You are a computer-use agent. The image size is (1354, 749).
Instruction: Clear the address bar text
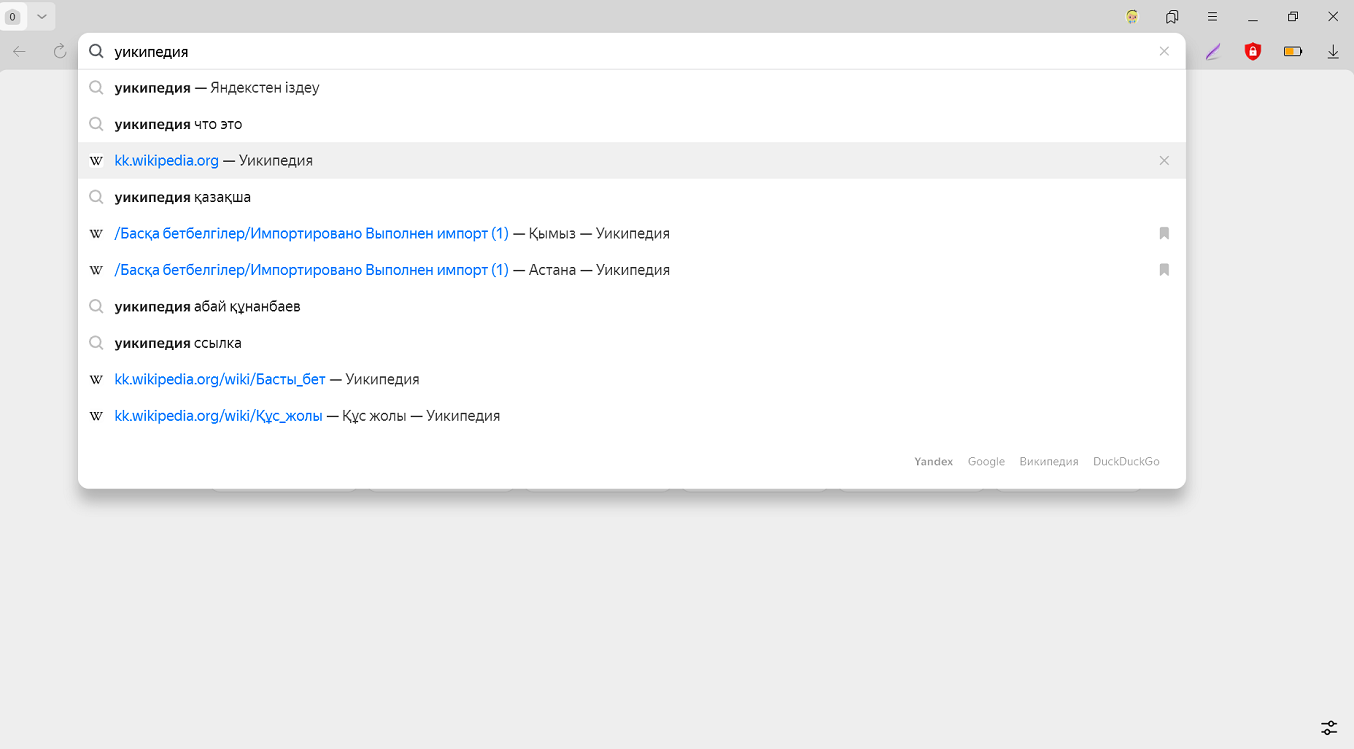click(x=1164, y=51)
